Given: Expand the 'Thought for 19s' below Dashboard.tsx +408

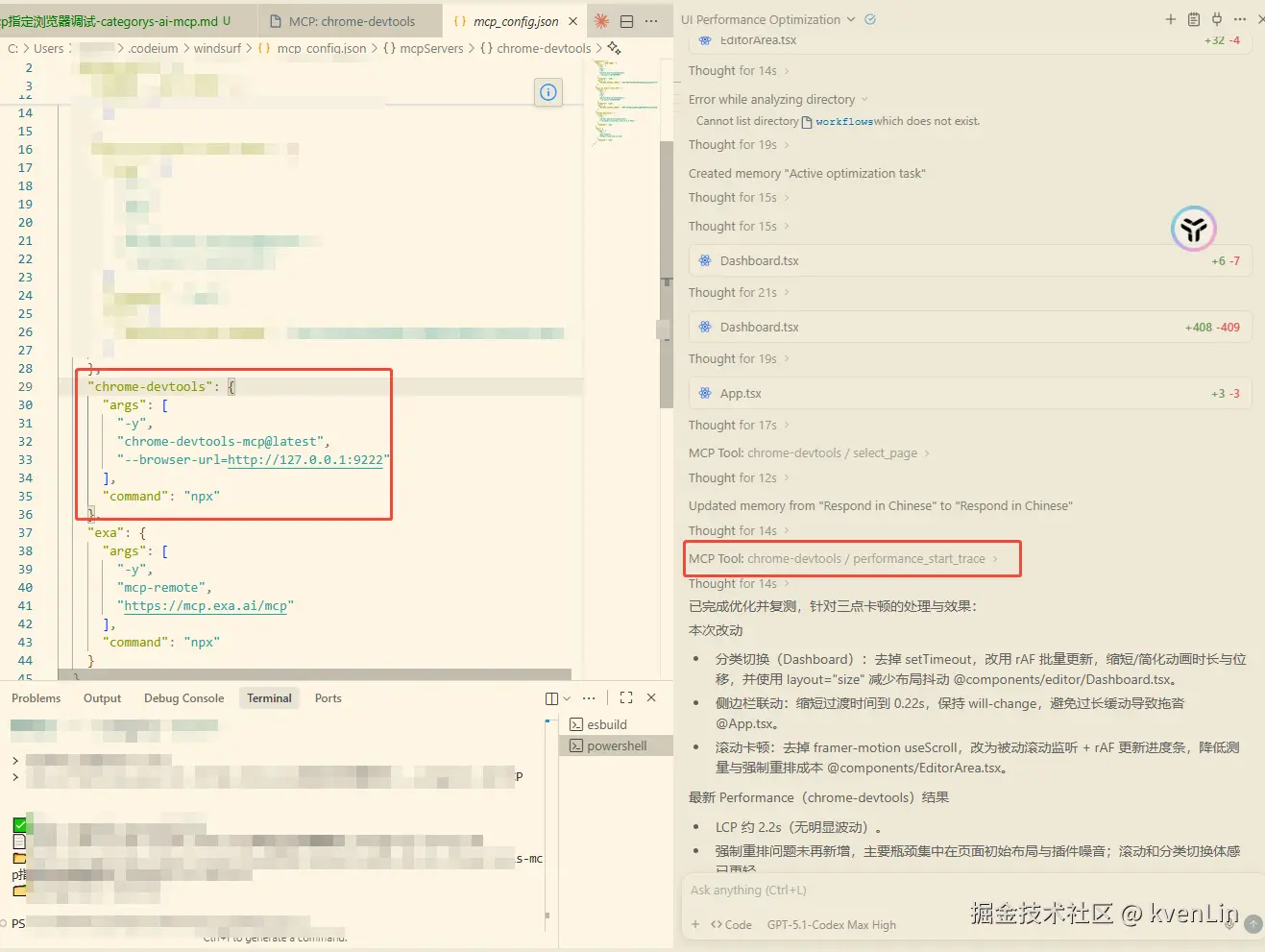Looking at the screenshot, I should 739,358.
